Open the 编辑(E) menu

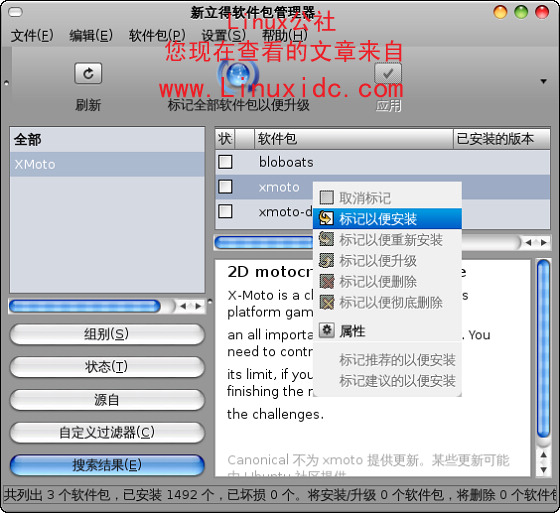coord(91,35)
